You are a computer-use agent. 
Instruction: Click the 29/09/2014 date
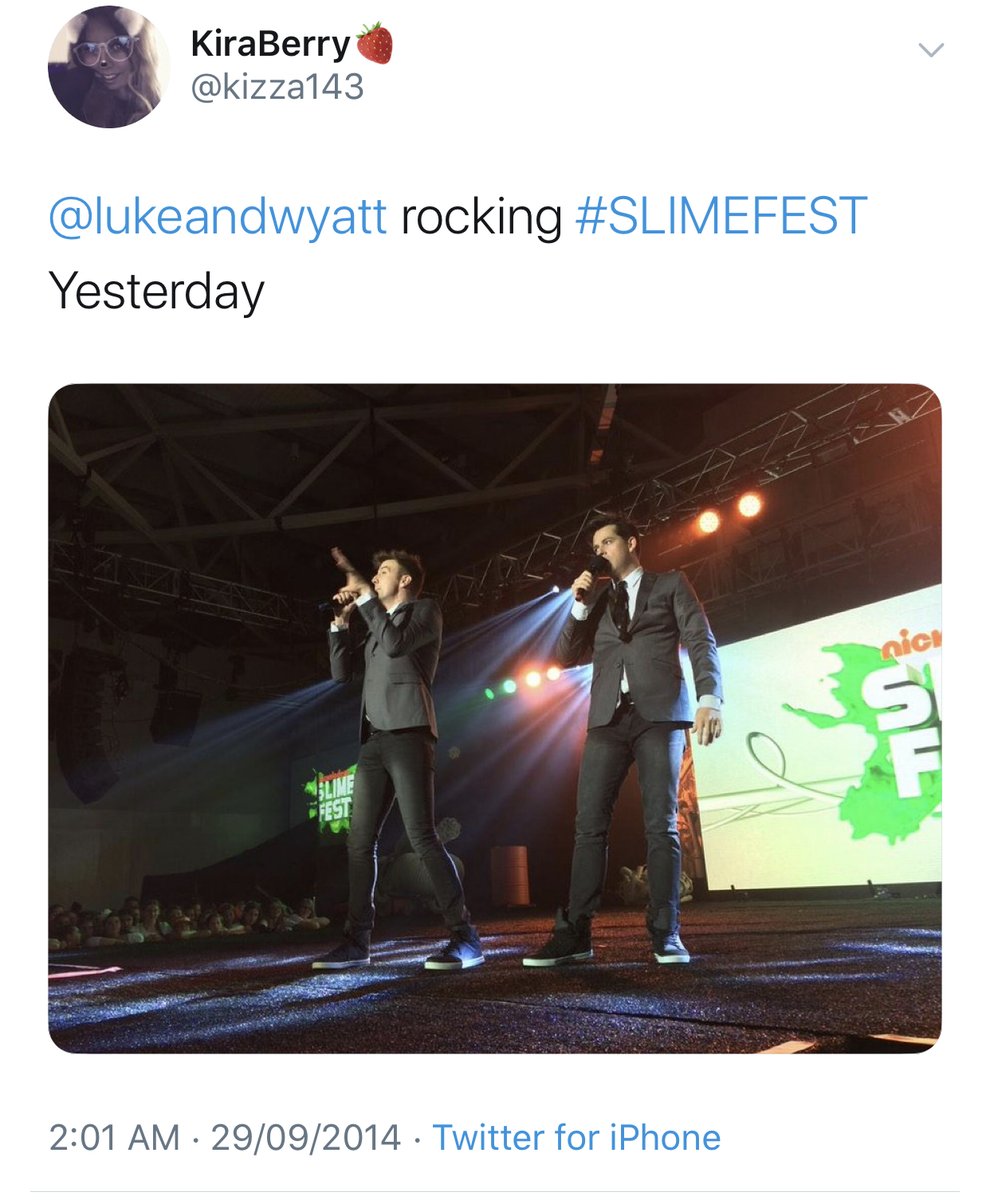coord(306,1138)
